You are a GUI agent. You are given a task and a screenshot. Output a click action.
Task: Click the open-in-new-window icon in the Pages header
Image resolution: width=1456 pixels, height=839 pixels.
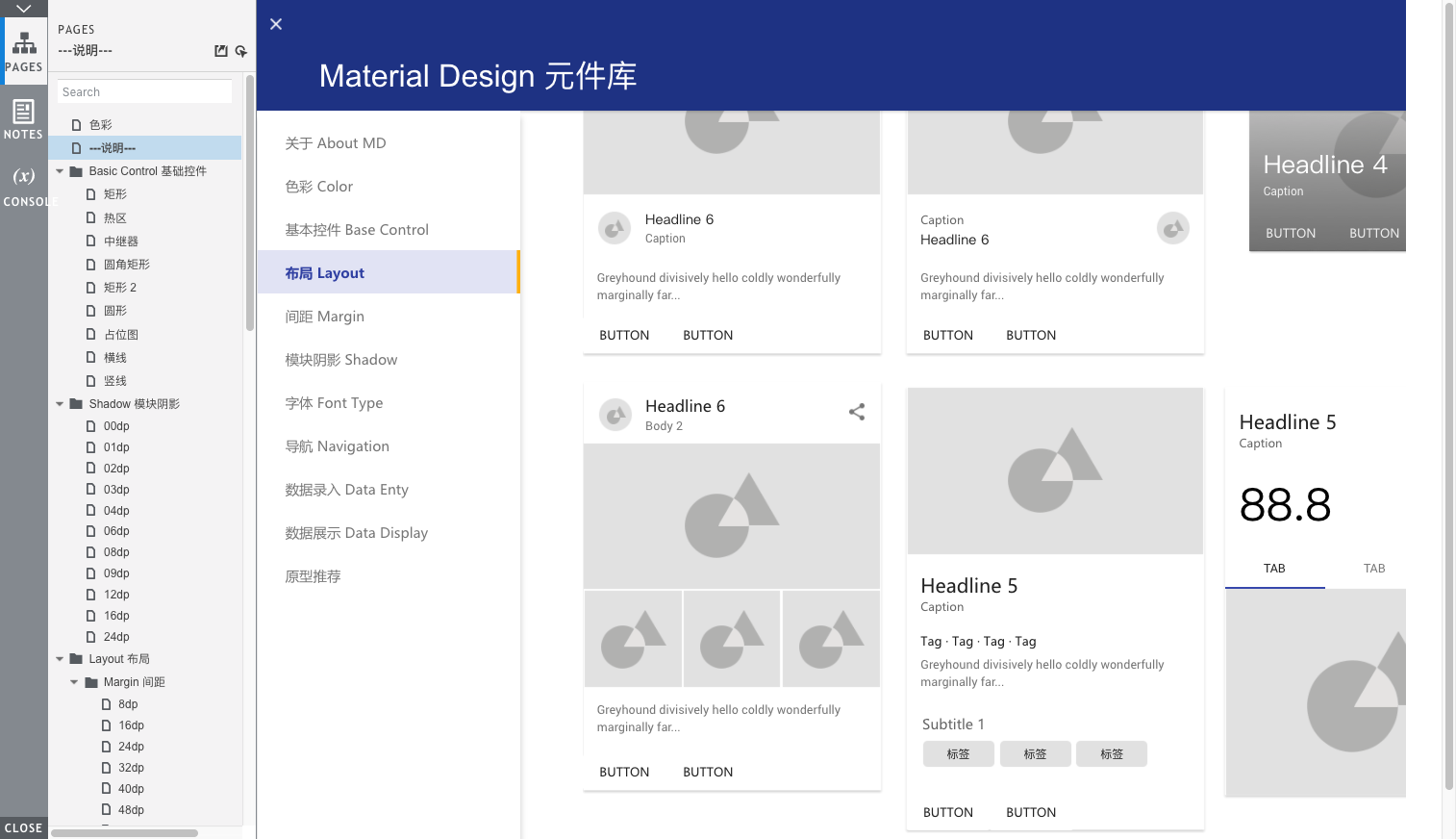221,51
